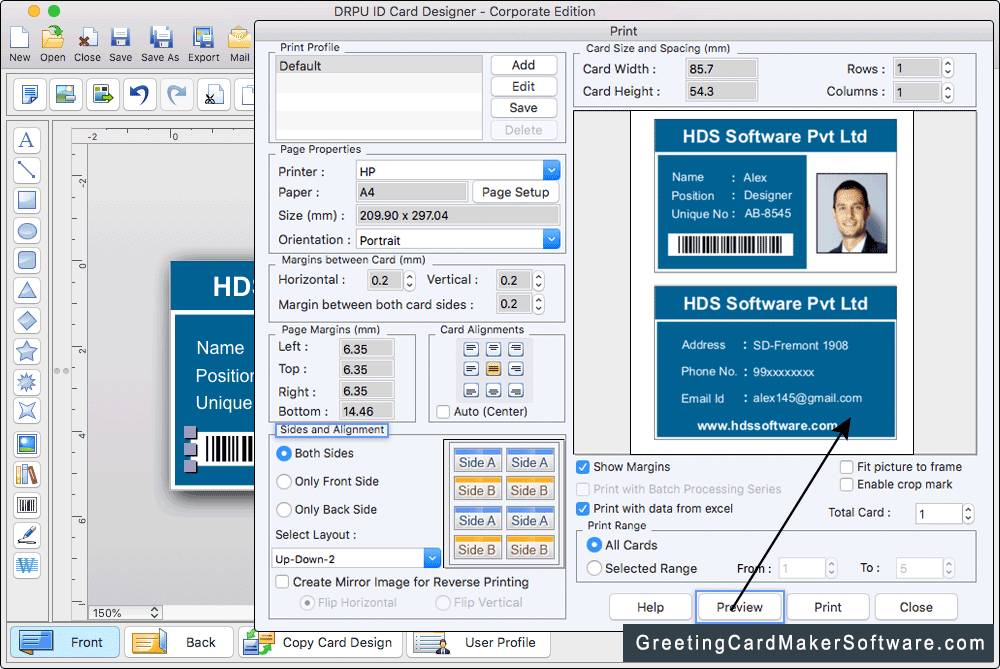Open the Orientation dropdown
Screen dimensions: 1000x669
pos(552,240)
